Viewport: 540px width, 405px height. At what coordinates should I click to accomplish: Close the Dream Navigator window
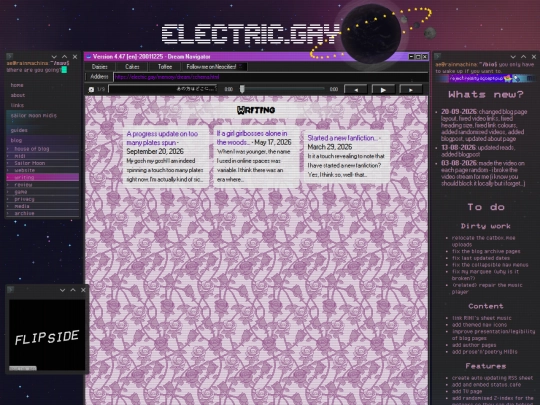point(425,56)
